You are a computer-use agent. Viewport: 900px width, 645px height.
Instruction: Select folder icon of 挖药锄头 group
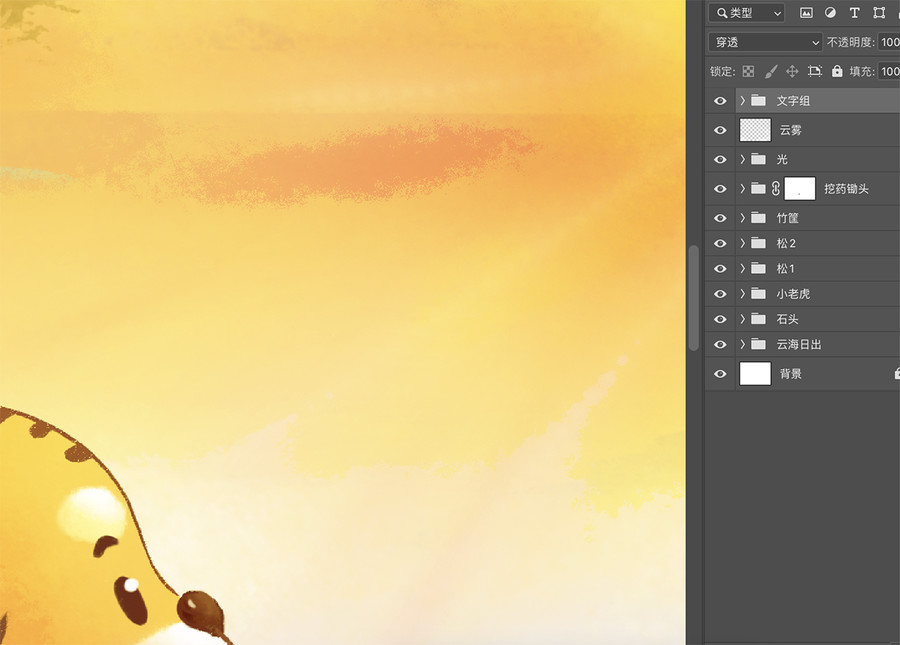click(759, 188)
